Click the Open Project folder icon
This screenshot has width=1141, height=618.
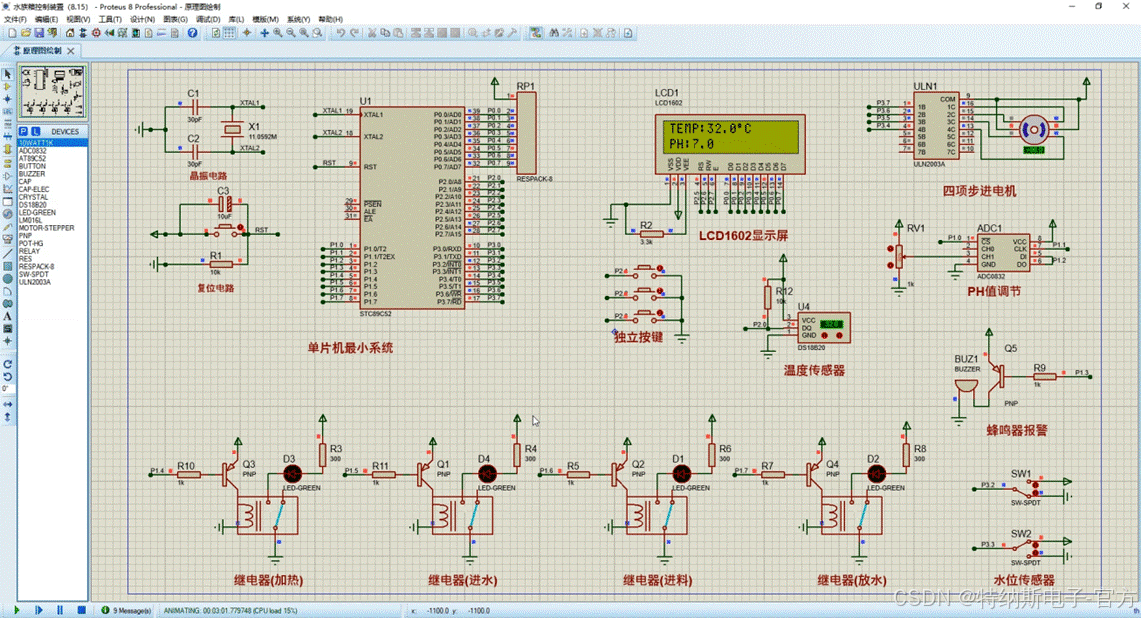(x=25, y=33)
